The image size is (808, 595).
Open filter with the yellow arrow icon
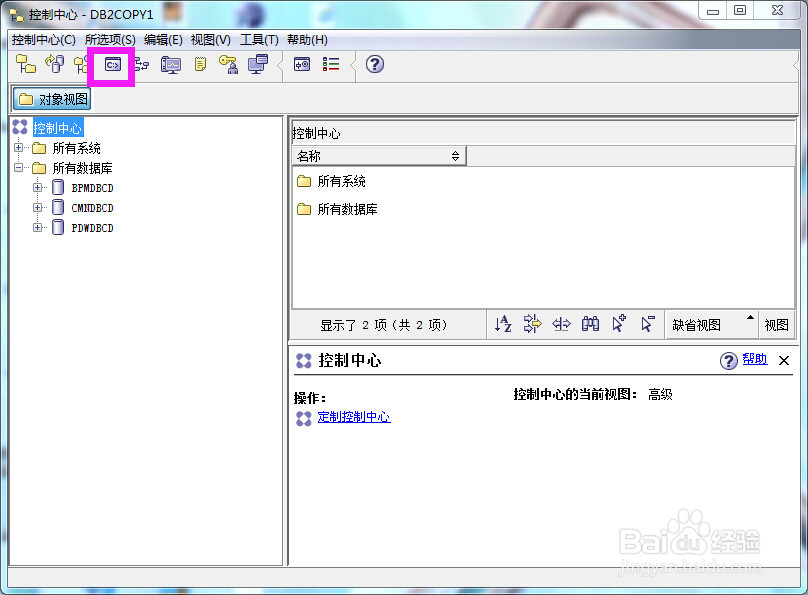click(x=533, y=324)
